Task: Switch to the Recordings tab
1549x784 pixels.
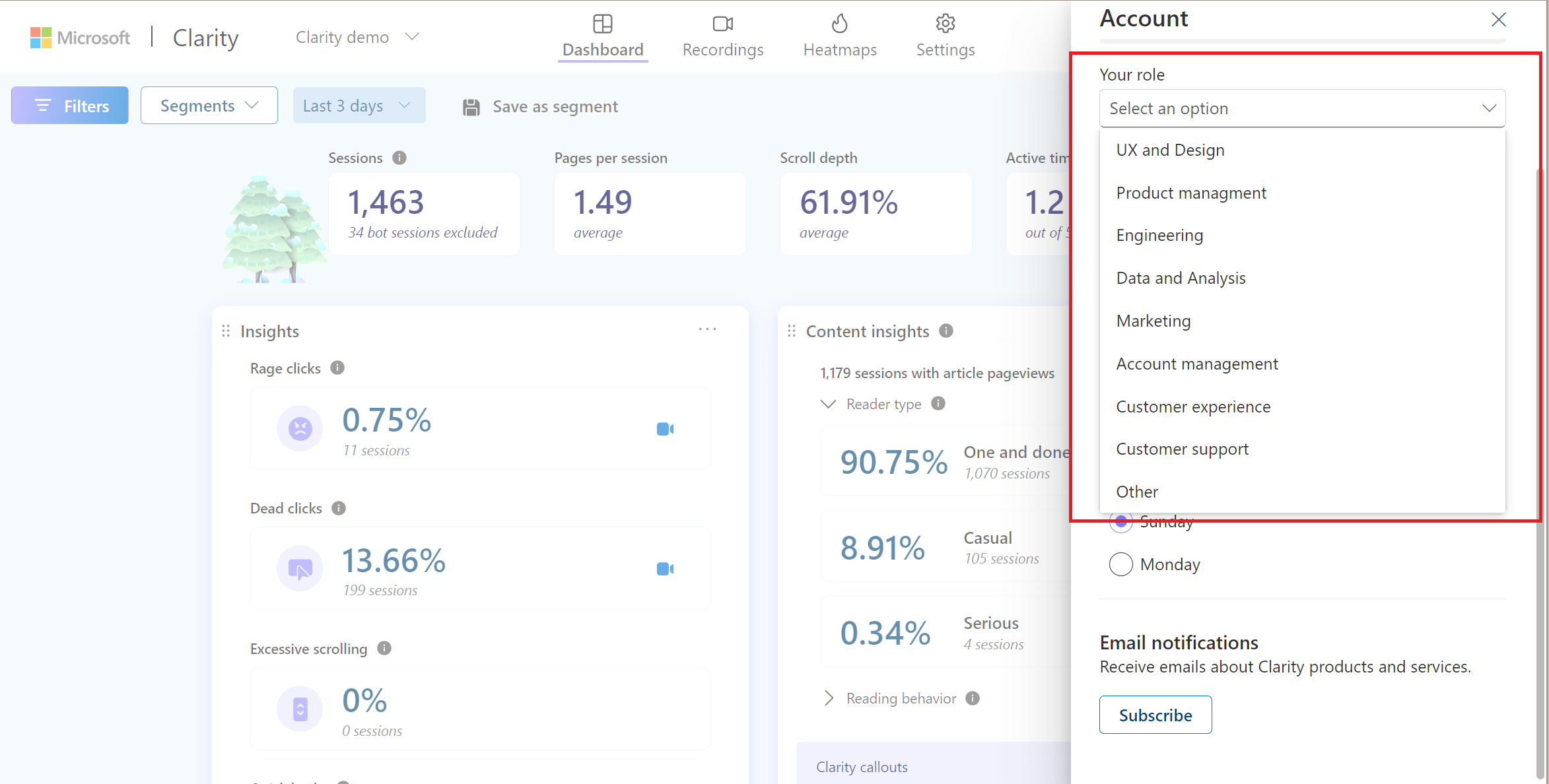Action: (x=723, y=36)
